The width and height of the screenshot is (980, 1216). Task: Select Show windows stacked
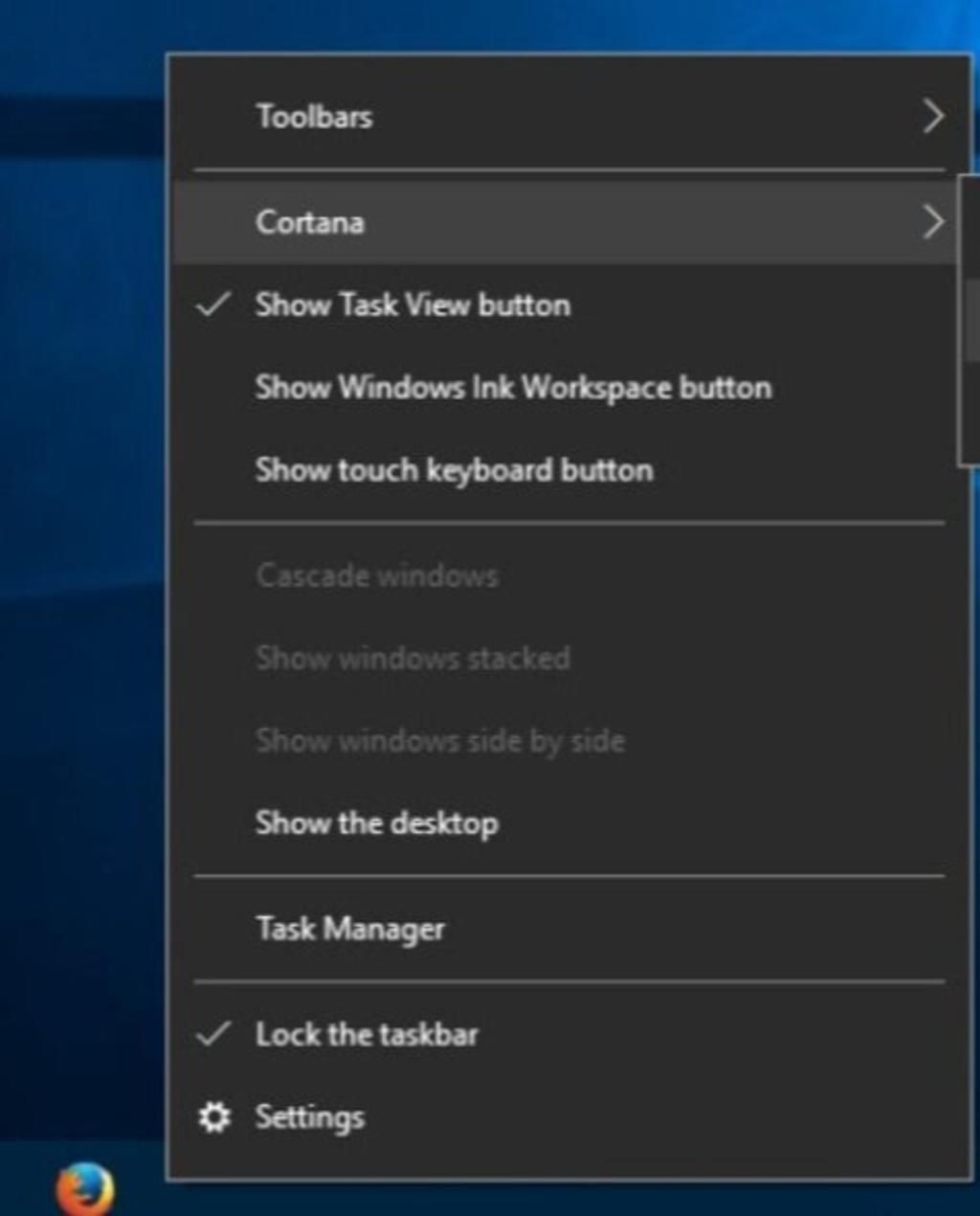pyautogui.click(x=412, y=658)
